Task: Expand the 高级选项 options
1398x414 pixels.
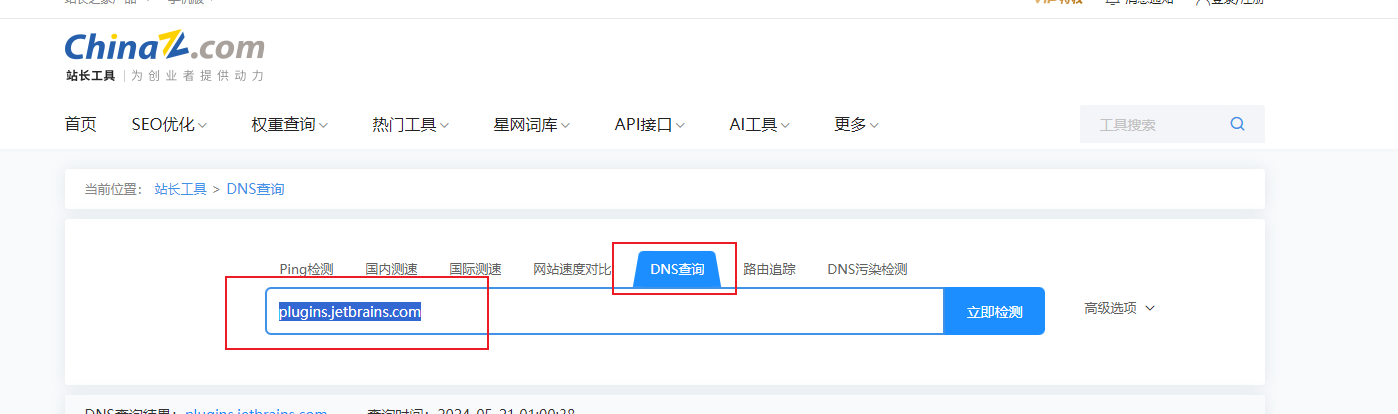Action: point(1119,308)
